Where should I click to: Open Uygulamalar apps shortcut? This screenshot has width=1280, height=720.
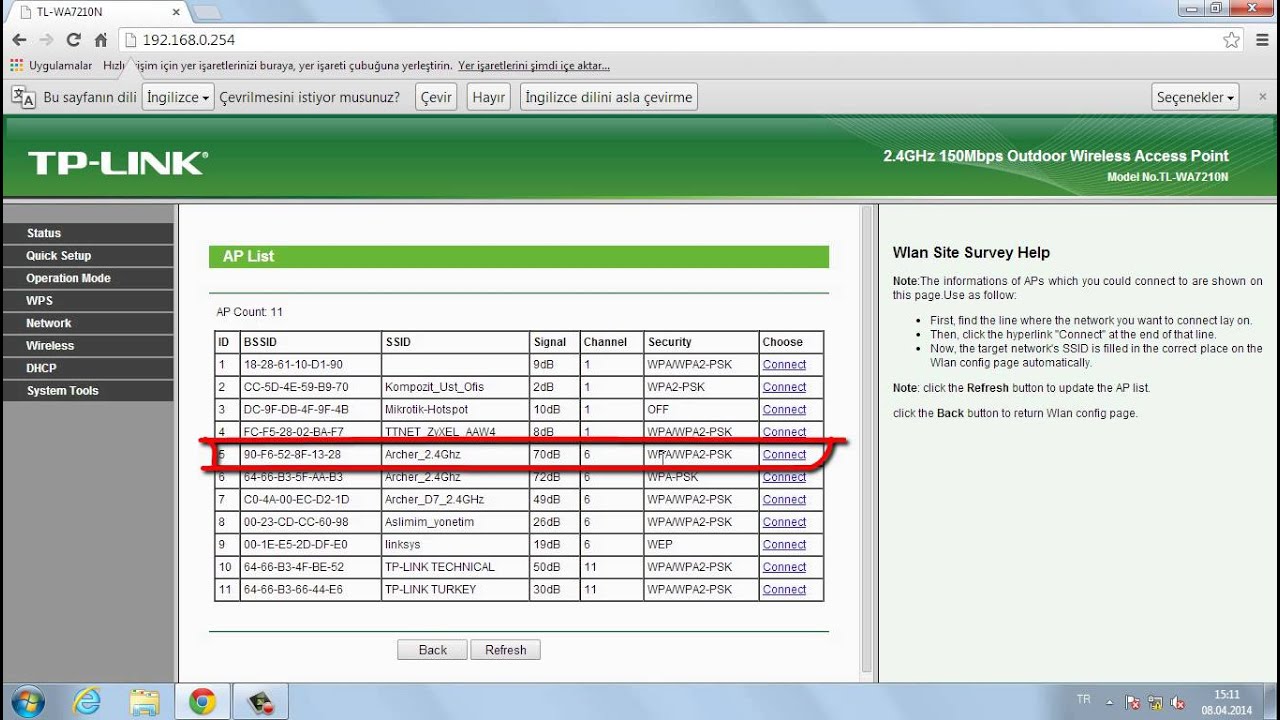point(50,66)
